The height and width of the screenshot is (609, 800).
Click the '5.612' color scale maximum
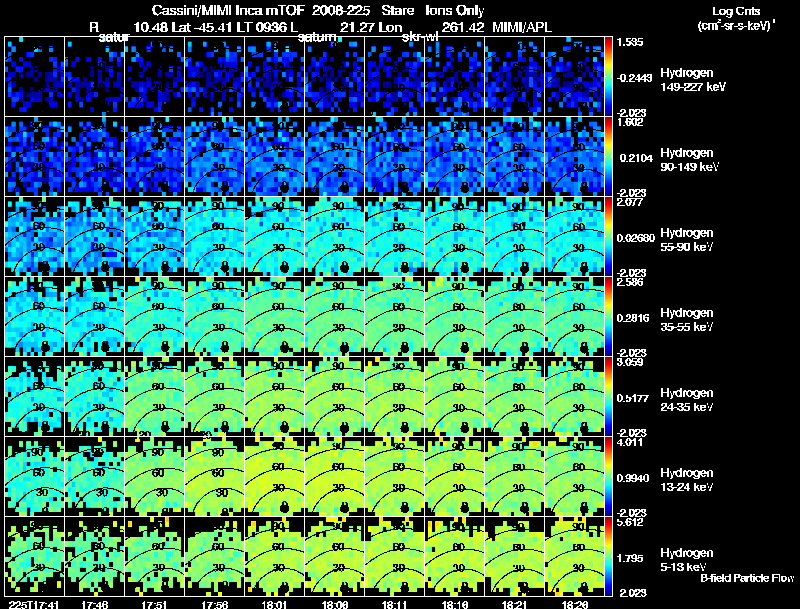tap(630, 522)
